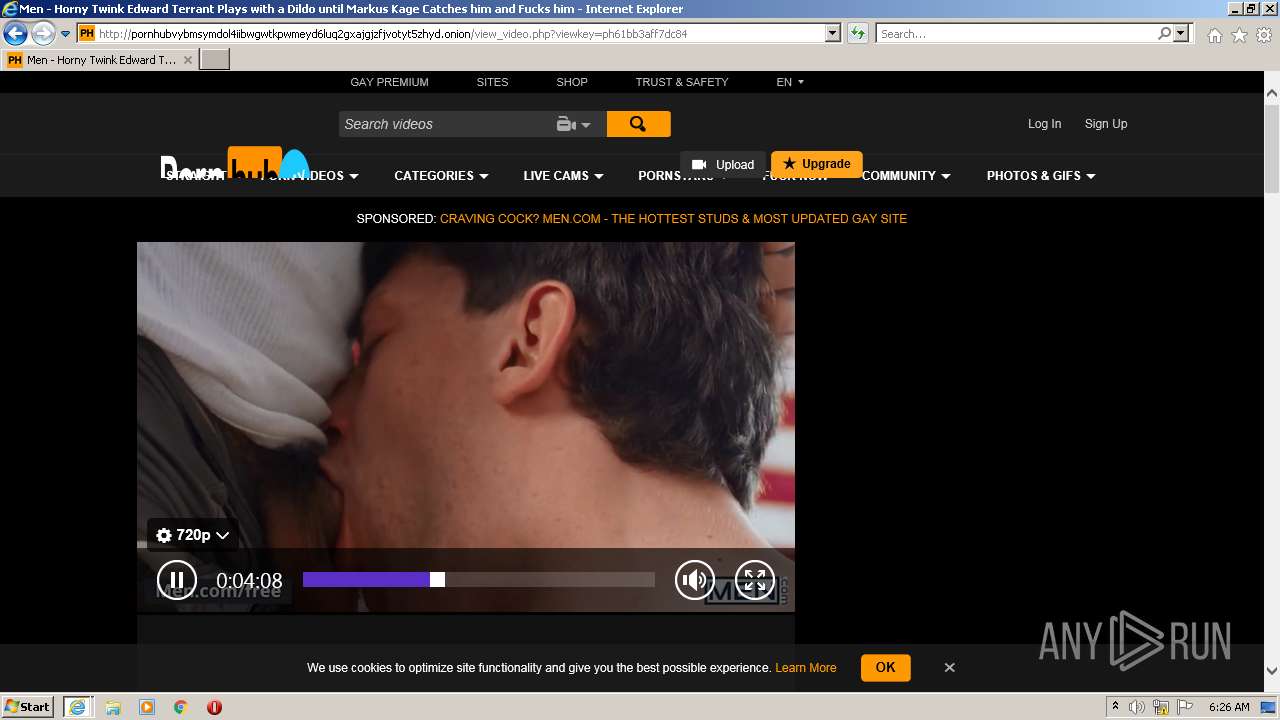This screenshot has width=1280, height=720.
Task: Open the Action Center flag icon
Action: pyautogui.click(x=1185, y=707)
